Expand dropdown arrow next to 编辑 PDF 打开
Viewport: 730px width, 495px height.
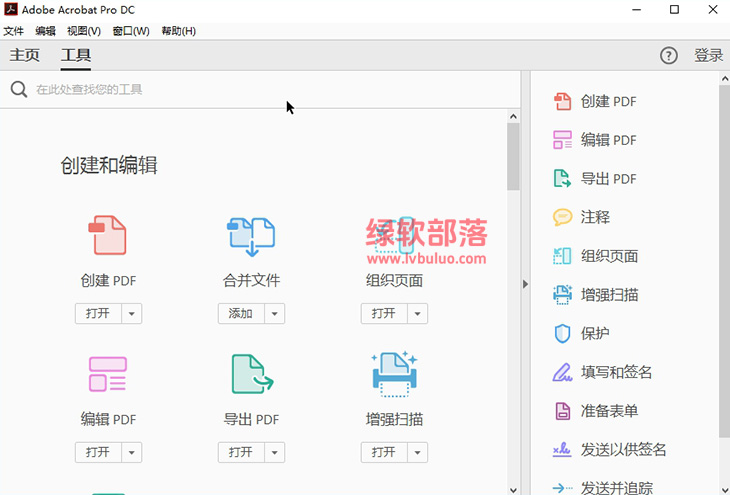[132, 452]
